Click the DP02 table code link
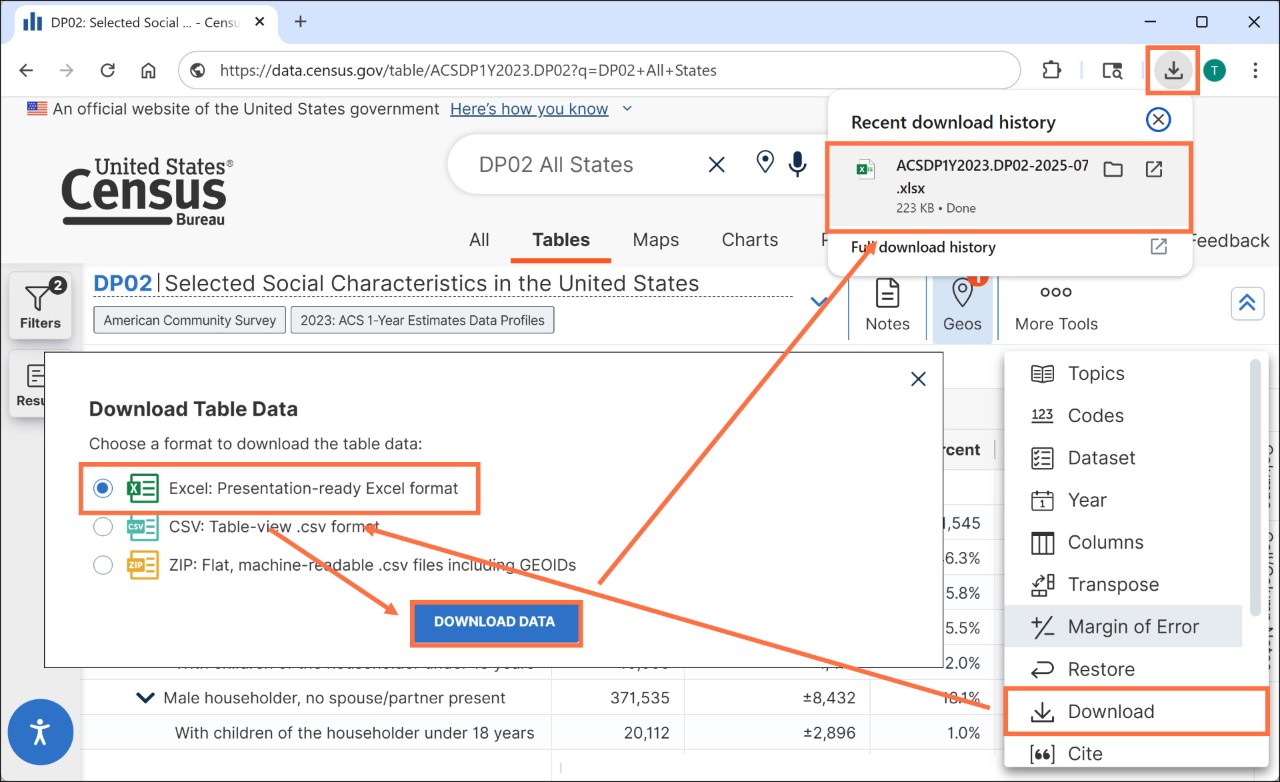The width and height of the screenshot is (1280, 782). point(122,283)
